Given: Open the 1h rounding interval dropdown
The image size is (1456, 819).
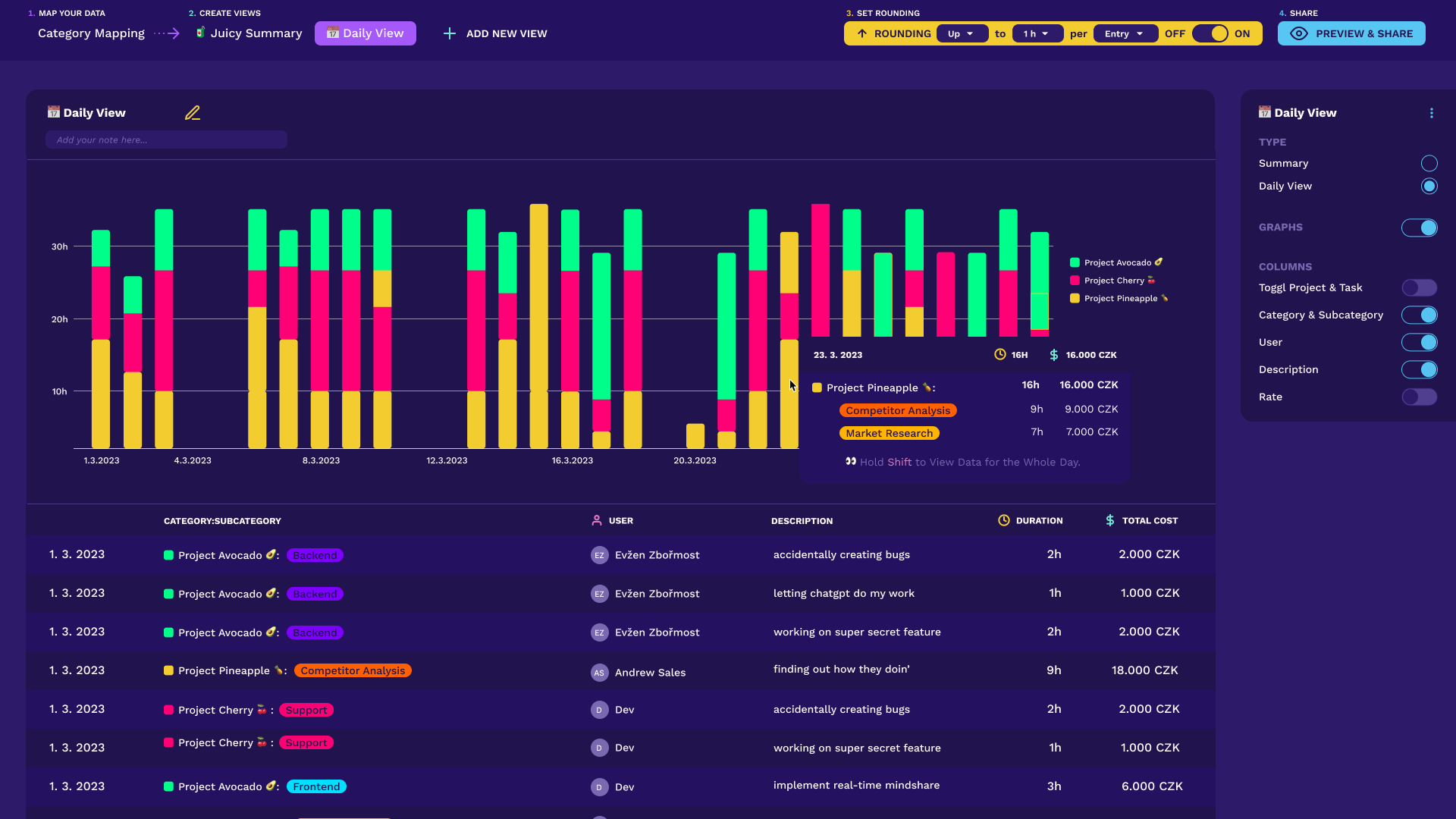Looking at the screenshot, I should coord(1037,33).
